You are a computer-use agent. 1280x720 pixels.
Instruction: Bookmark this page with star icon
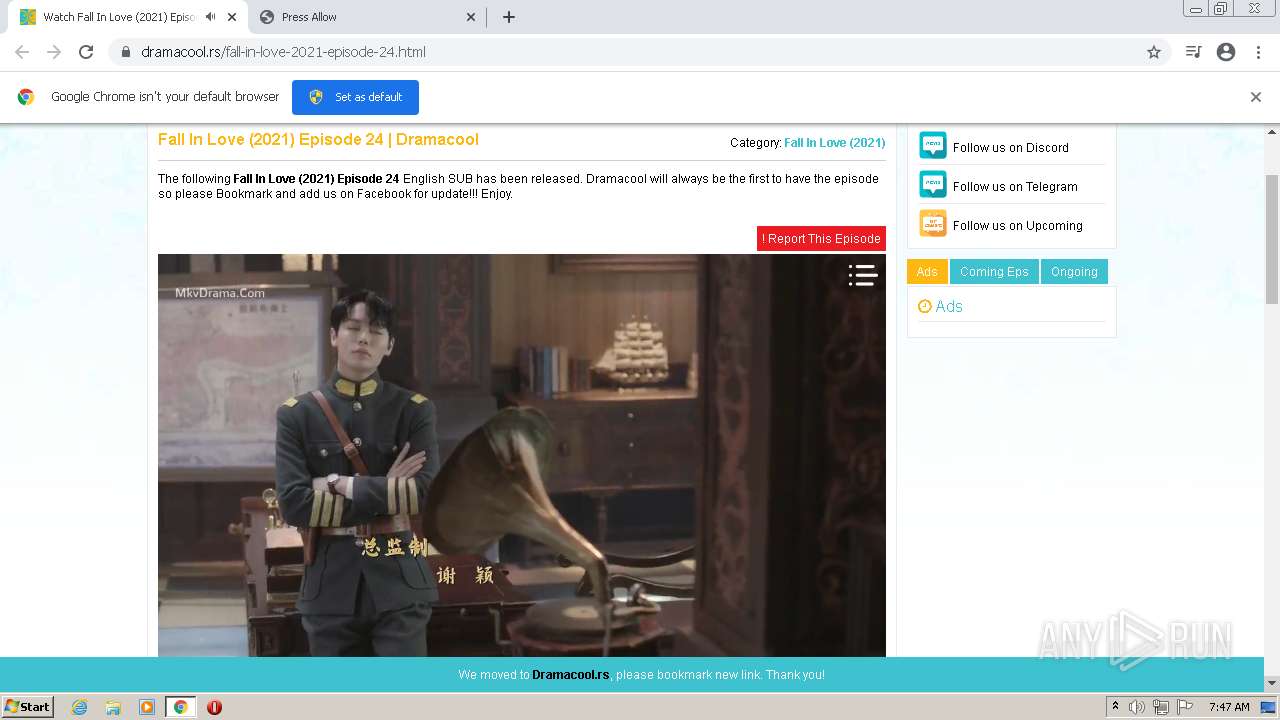click(x=1154, y=52)
